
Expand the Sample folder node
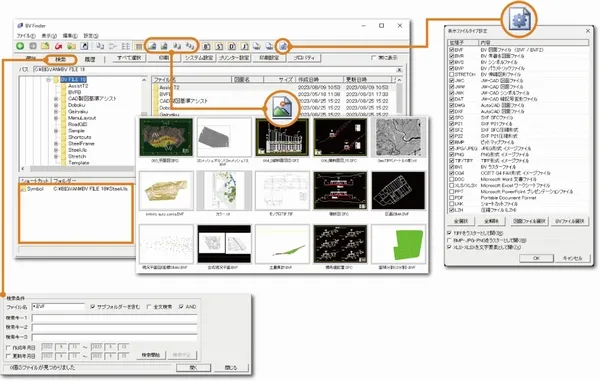coord(56,131)
